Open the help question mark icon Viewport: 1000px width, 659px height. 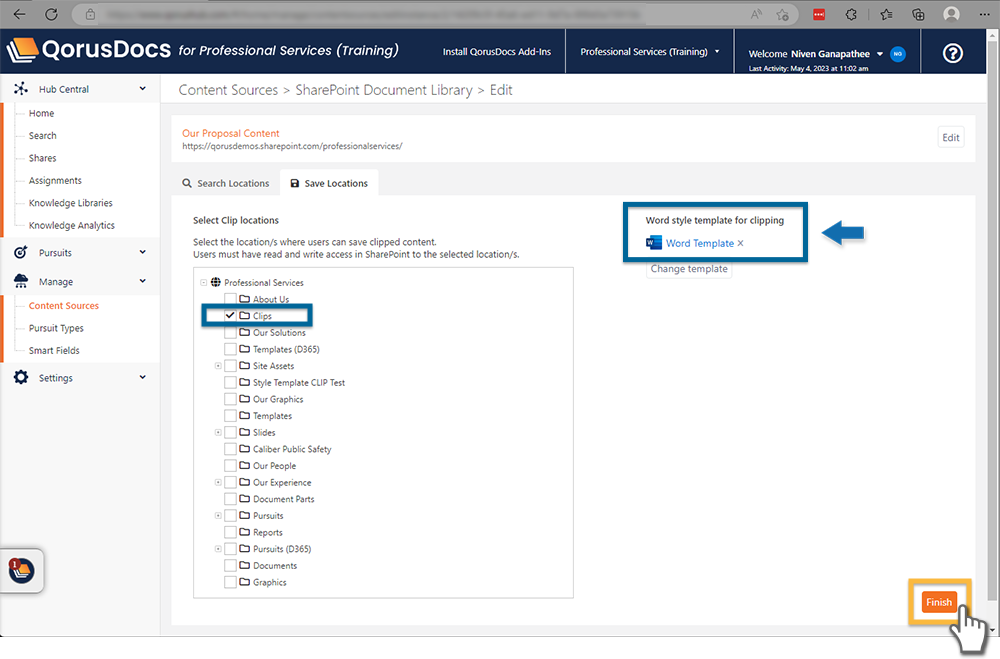pos(953,53)
